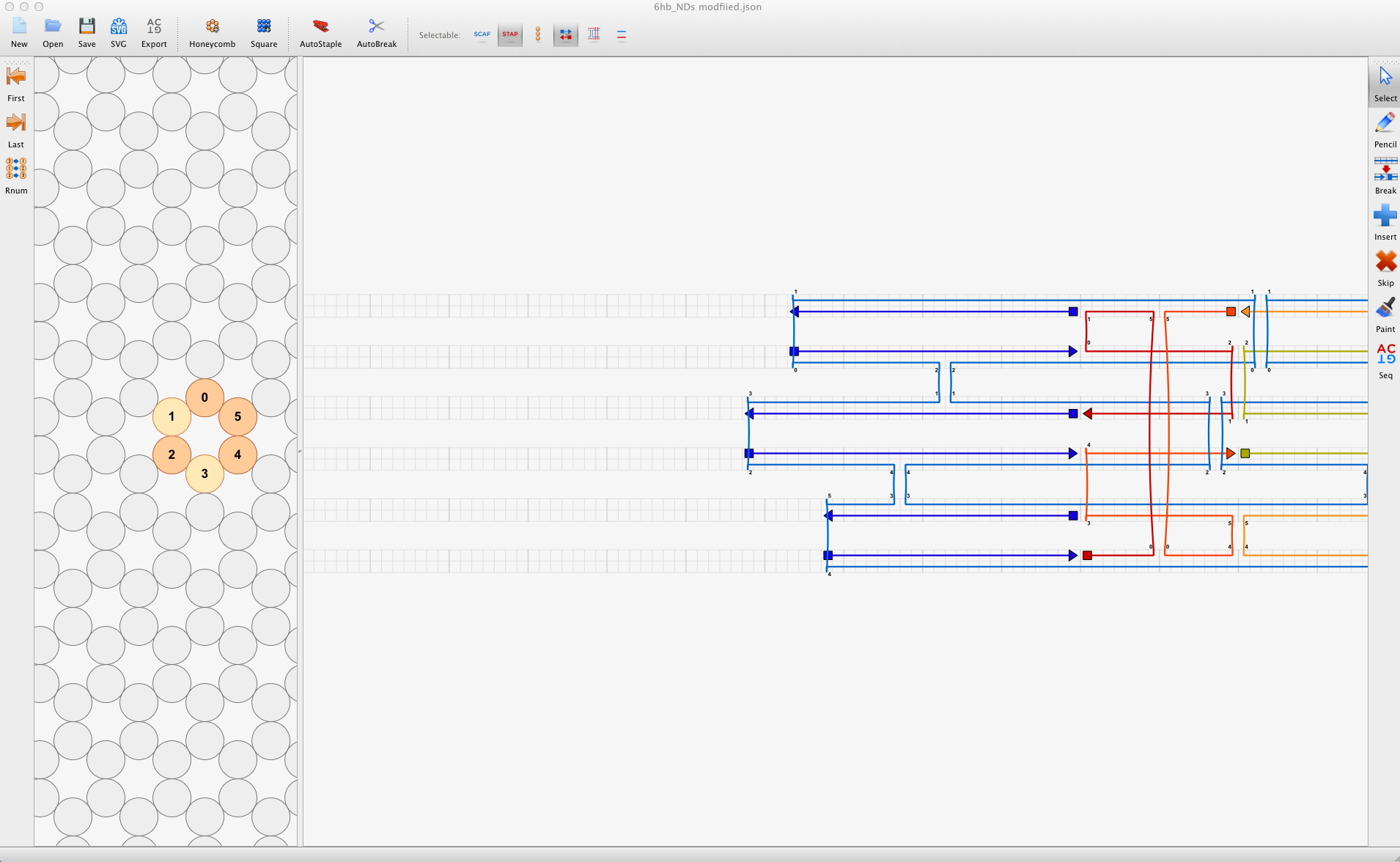Select the Paint tool
The image size is (1400, 862).
click(x=1385, y=314)
